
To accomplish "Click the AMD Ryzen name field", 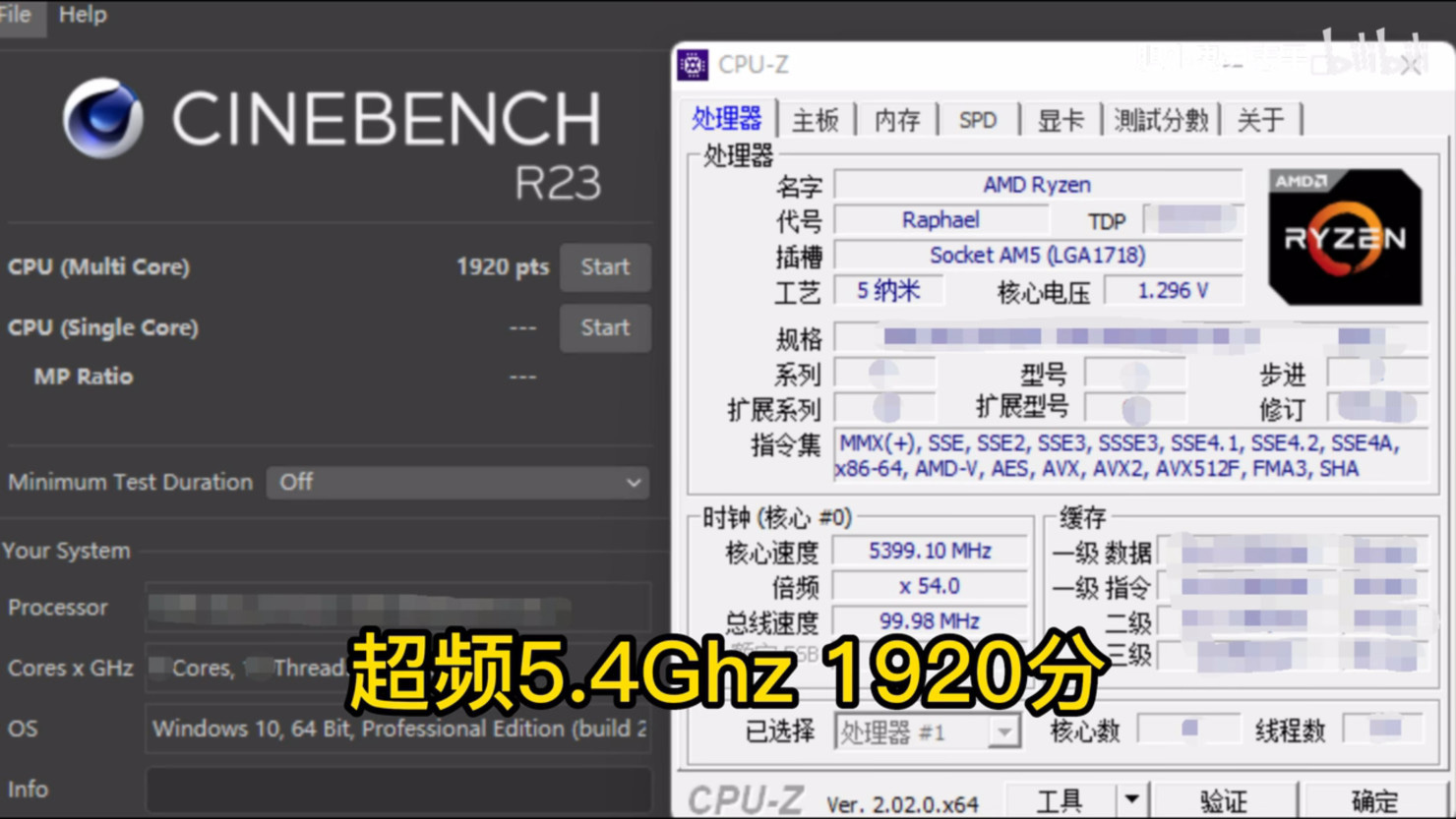I will (x=1037, y=185).
